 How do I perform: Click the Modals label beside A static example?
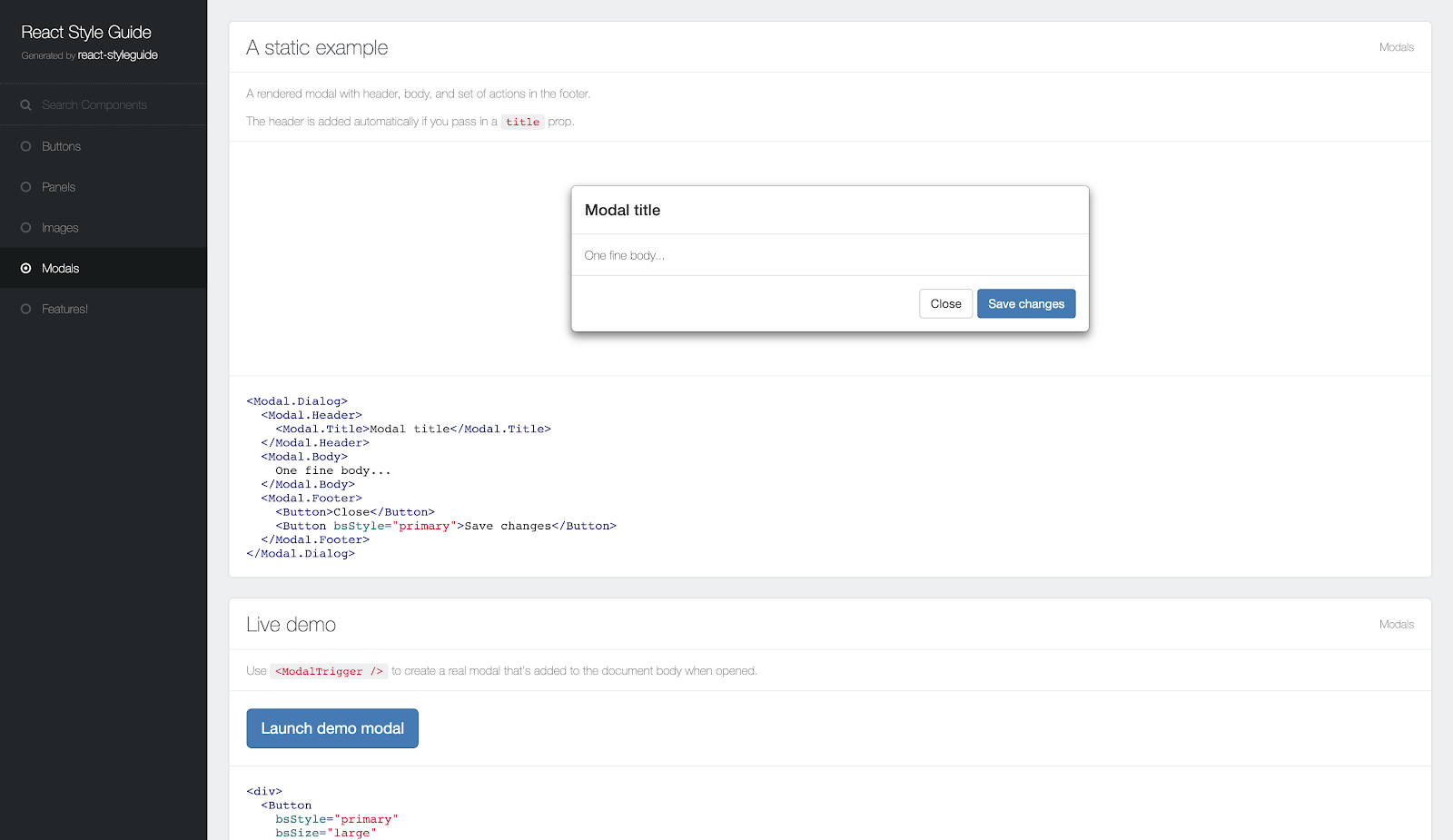pyautogui.click(x=1396, y=47)
